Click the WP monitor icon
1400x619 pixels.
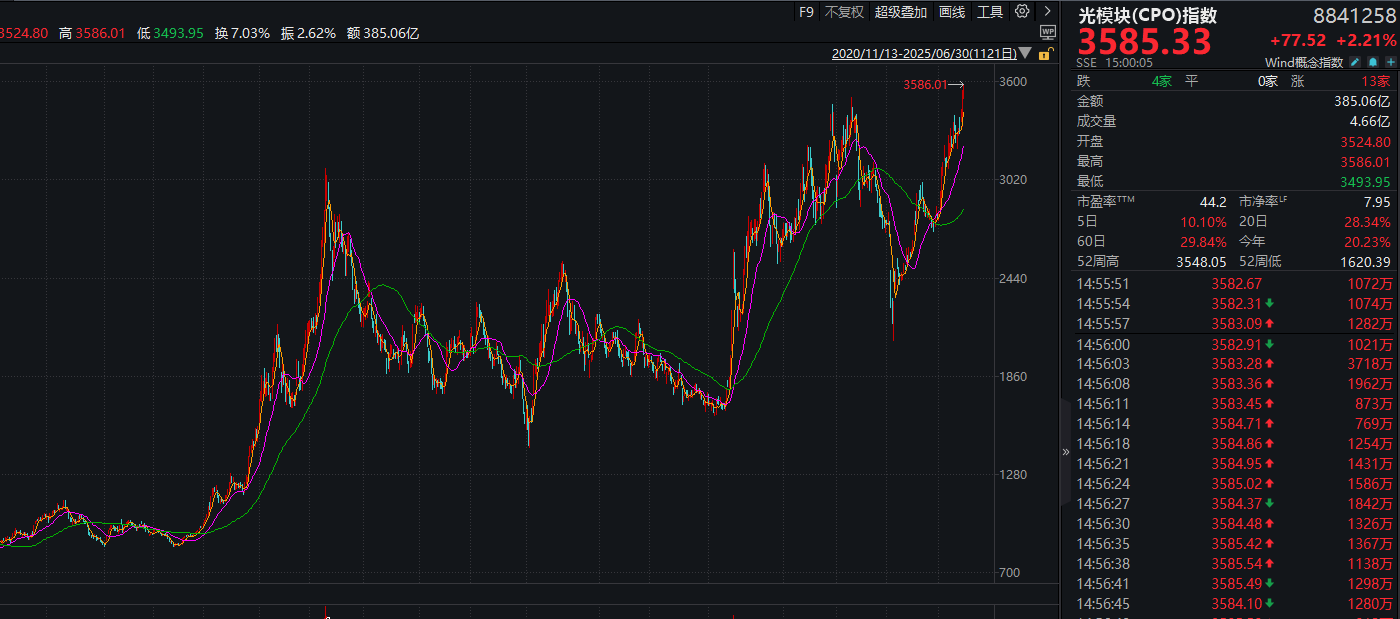[1047, 32]
